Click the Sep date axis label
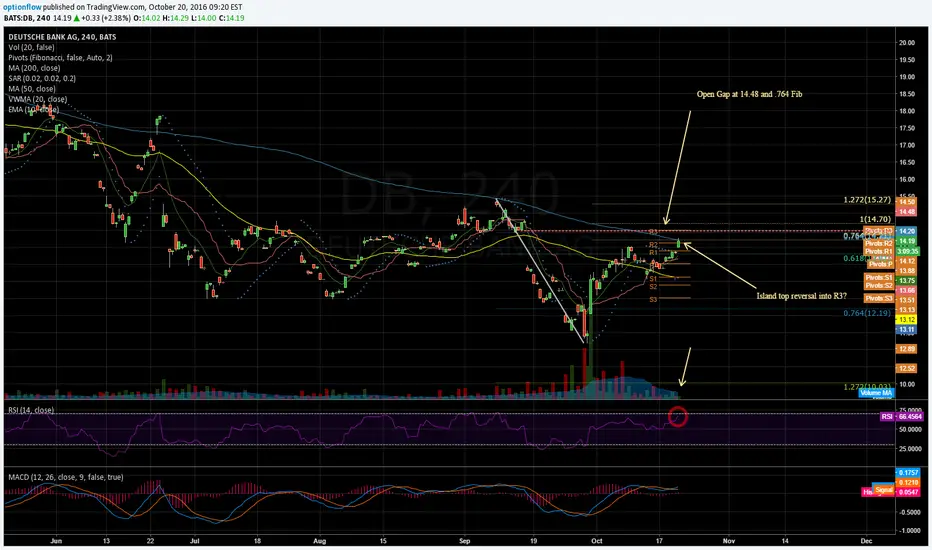 pyautogui.click(x=465, y=541)
